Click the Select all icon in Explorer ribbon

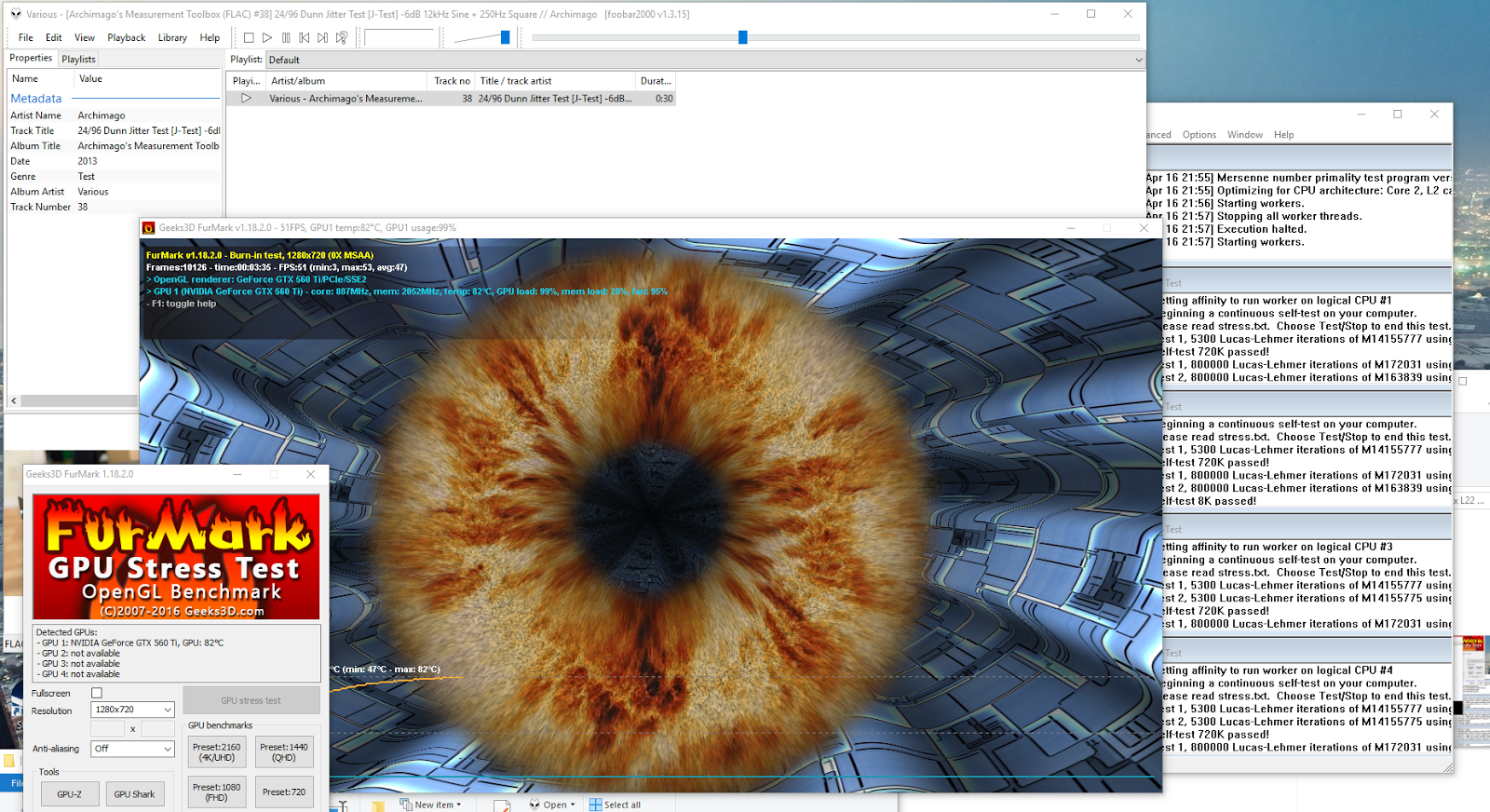[x=595, y=805]
